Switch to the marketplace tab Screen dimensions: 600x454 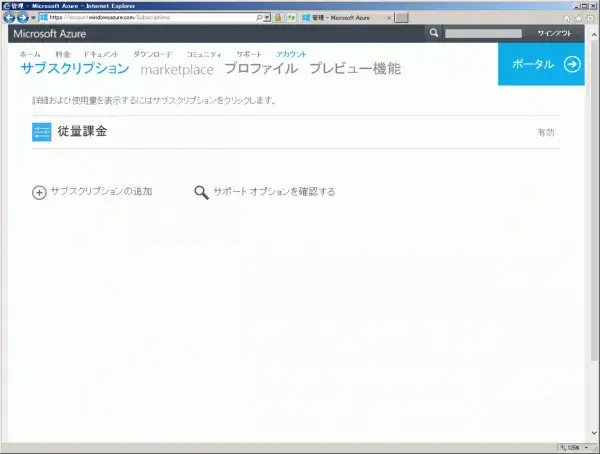coord(177,70)
